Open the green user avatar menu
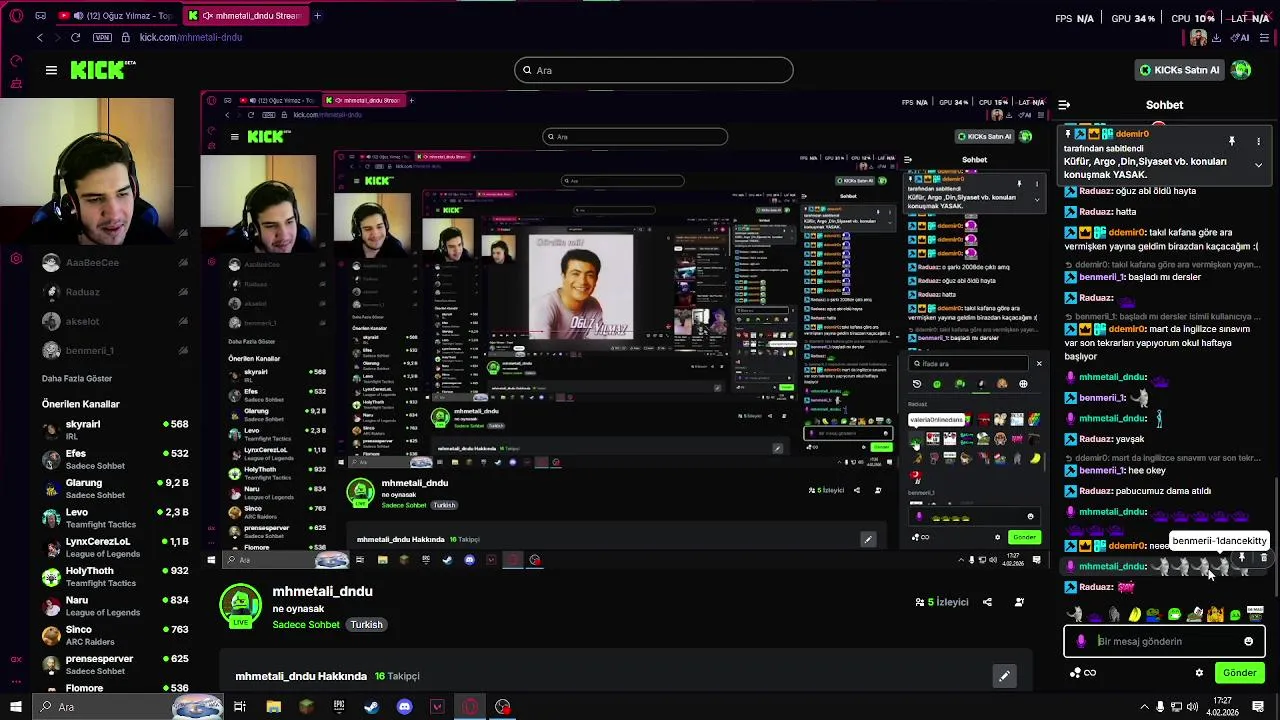 click(x=1241, y=70)
